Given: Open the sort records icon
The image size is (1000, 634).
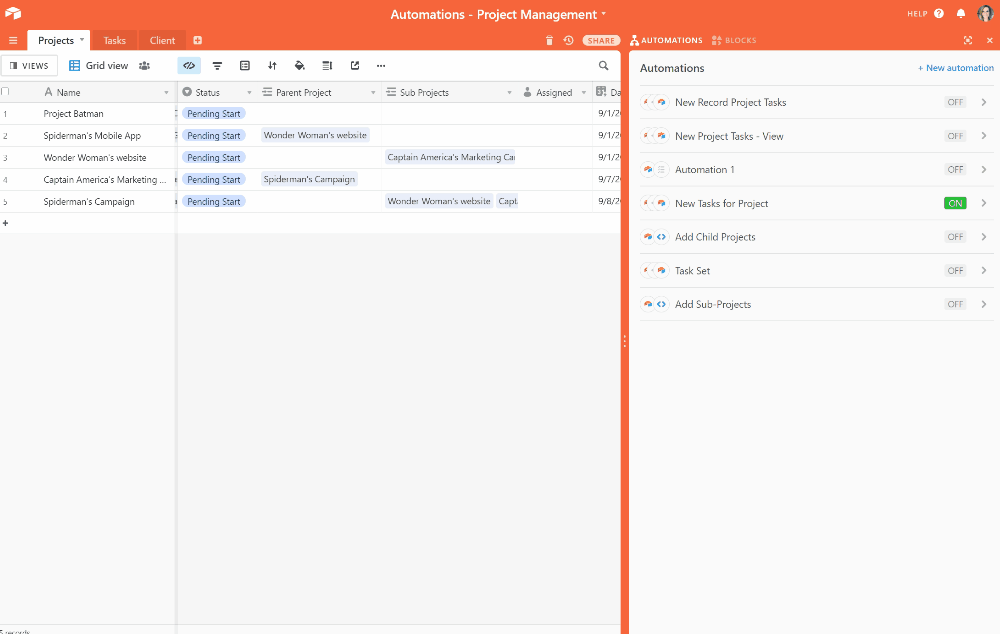Looking at the screenshot, I should click(x=272, y=66).
